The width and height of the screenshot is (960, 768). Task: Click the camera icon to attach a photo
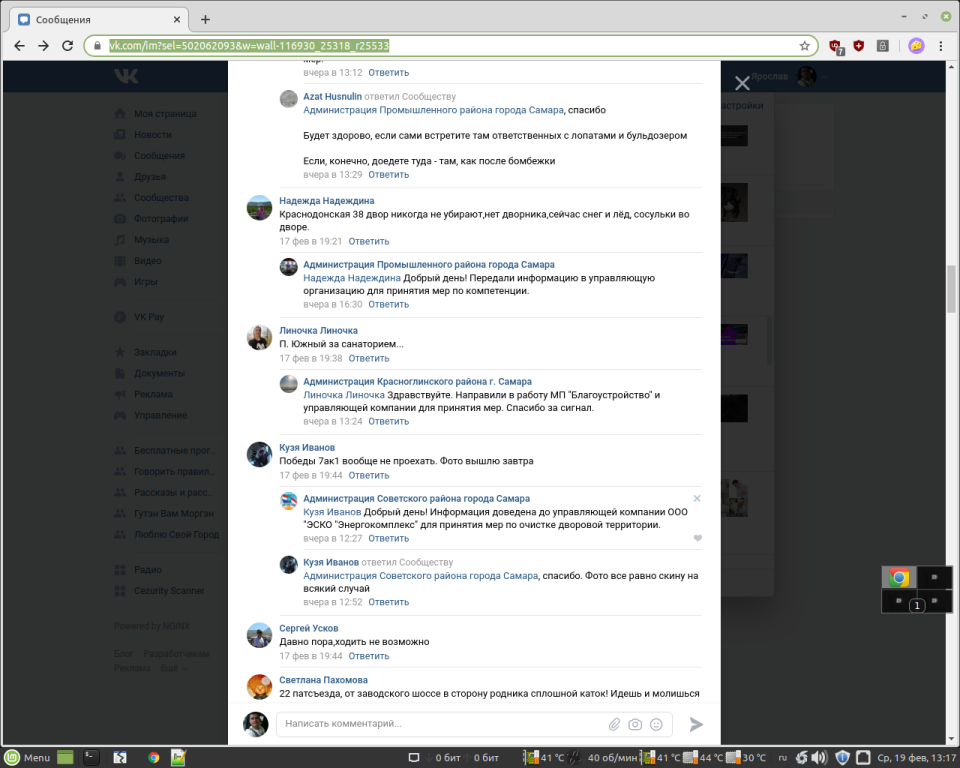[635, 724]
